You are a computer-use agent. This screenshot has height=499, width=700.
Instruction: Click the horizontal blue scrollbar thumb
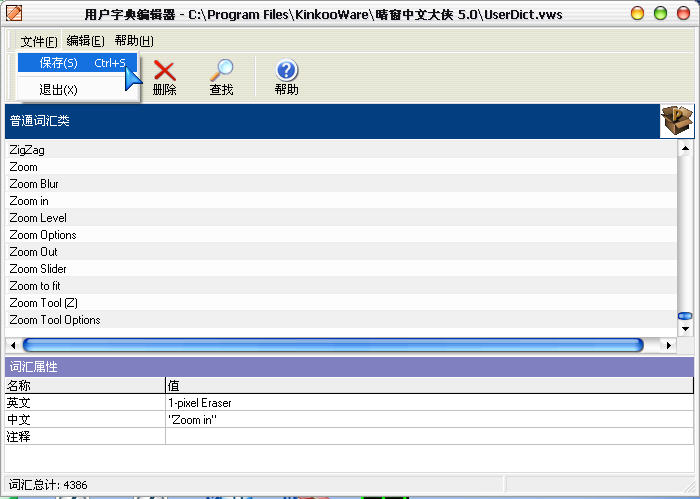333,345
